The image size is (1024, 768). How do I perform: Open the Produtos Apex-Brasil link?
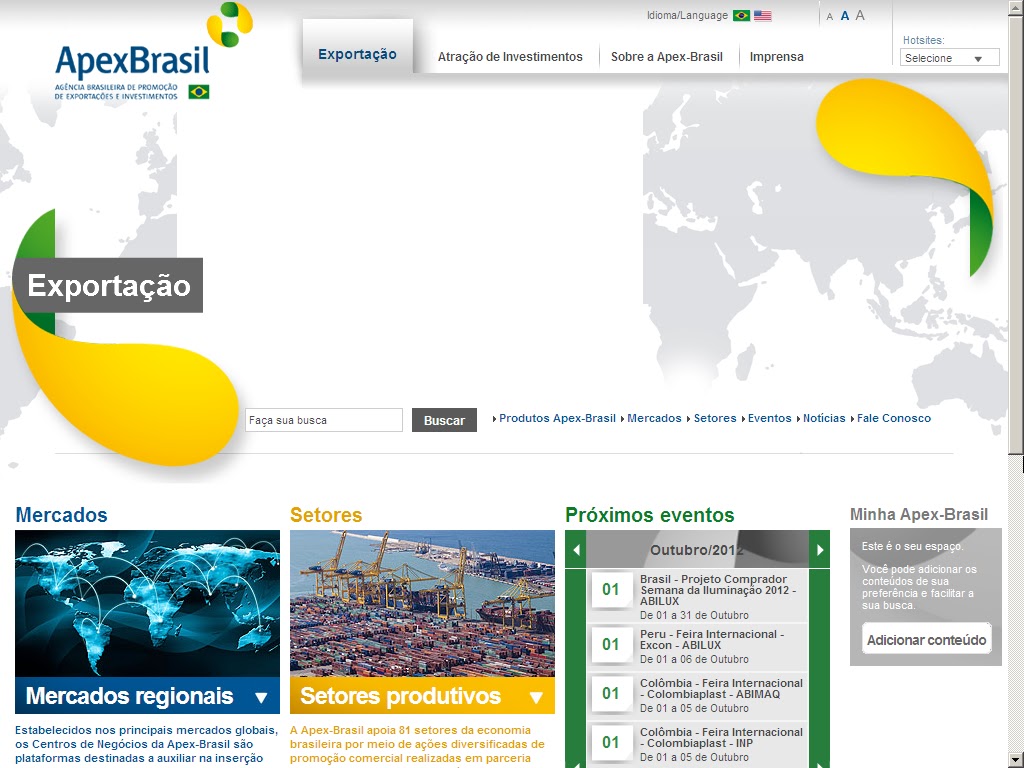pos(557,418)
